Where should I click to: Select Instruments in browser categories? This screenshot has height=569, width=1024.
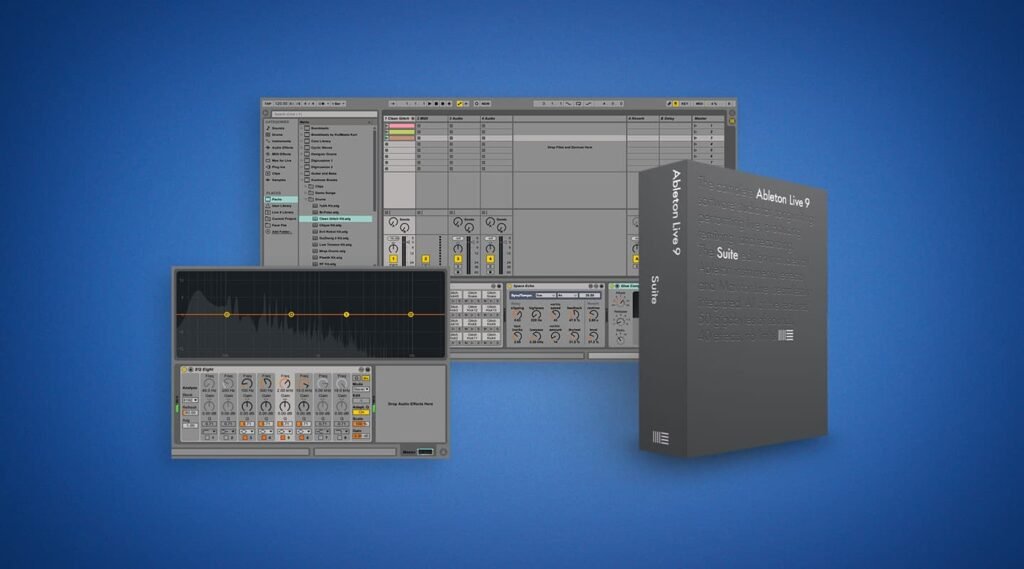281,141
